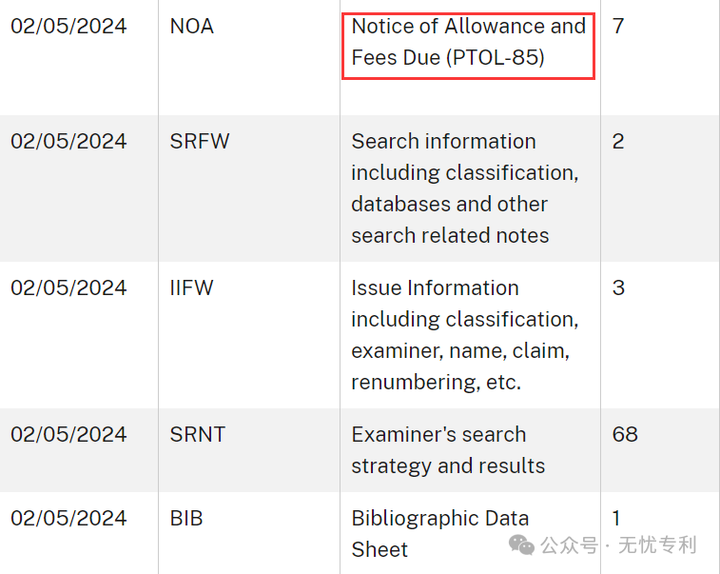The width and height of the screenshot is (720, 574).
Task: Click the page count 1 for BIB
Action: click(616, 518)
